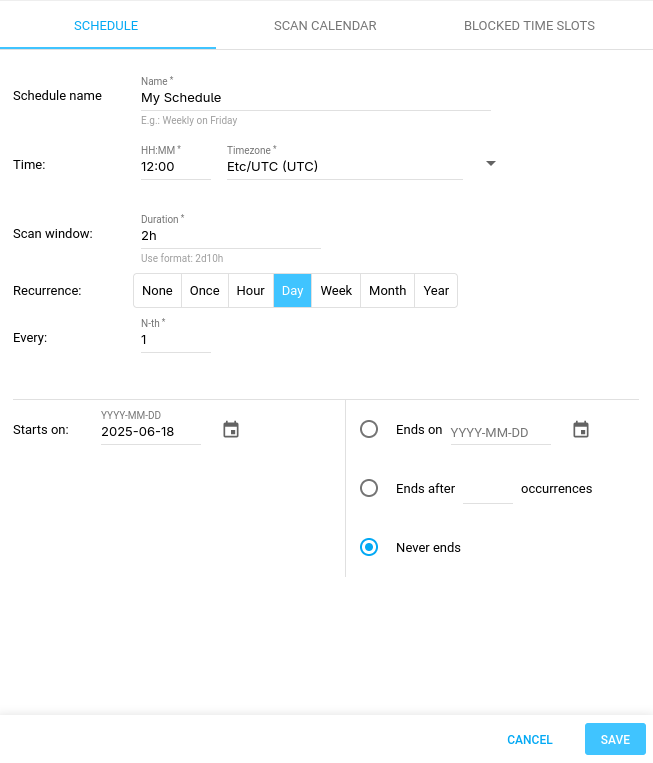The width and height of the screenshot is (653, 763).
Task: Select the Ends on radio button
Action: [x=369, y=429]
